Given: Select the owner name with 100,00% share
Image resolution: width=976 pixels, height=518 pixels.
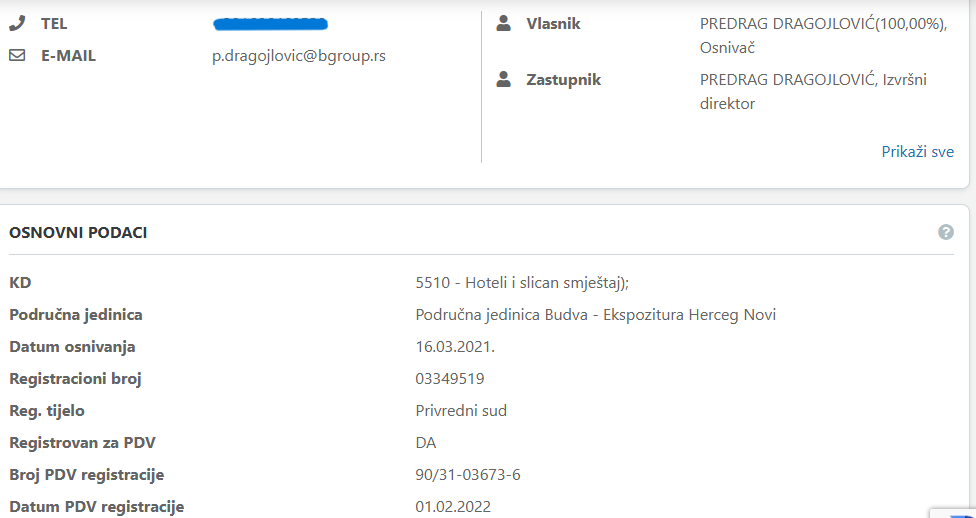Looking at the screenshot, I should pyautogui.click(x=823, y=23).
